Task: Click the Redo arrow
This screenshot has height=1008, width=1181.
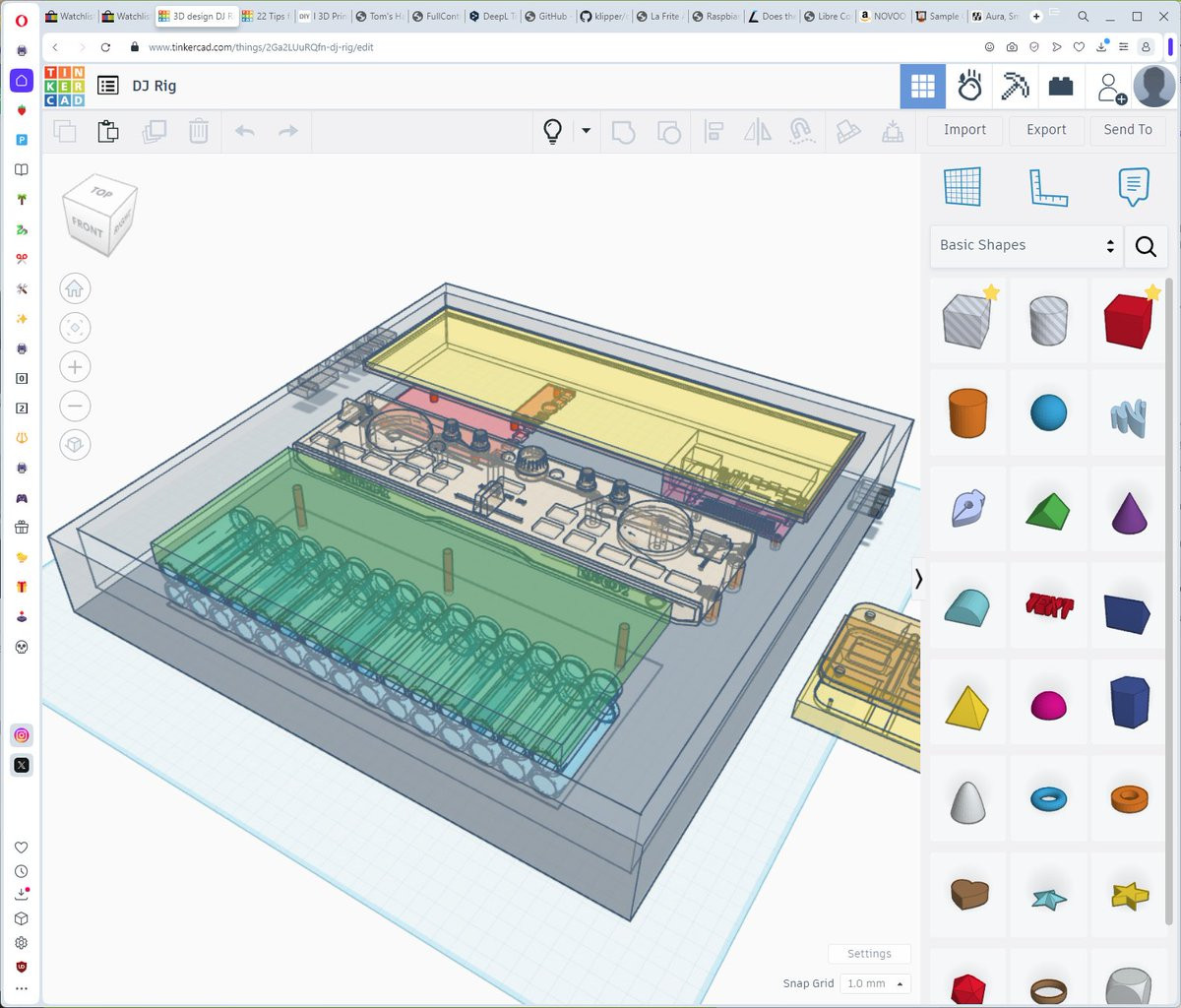Action: pyautogui.click(x=287, y=131)
